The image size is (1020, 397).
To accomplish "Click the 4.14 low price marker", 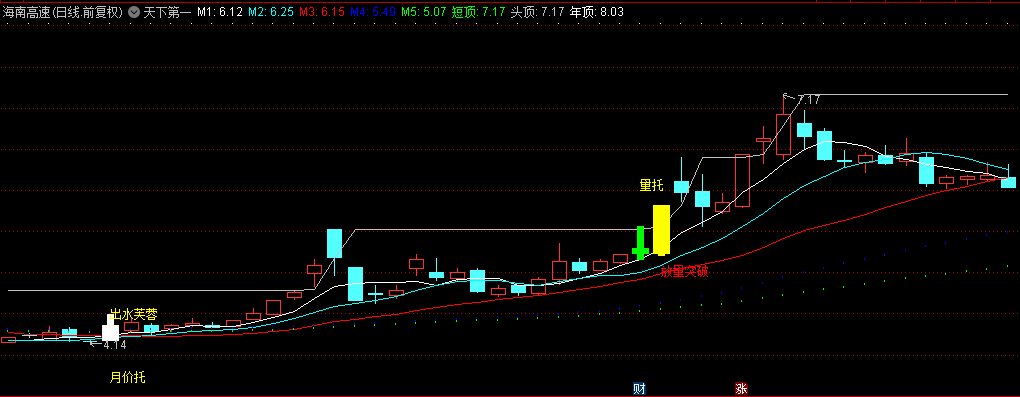I will coord(114,345).
